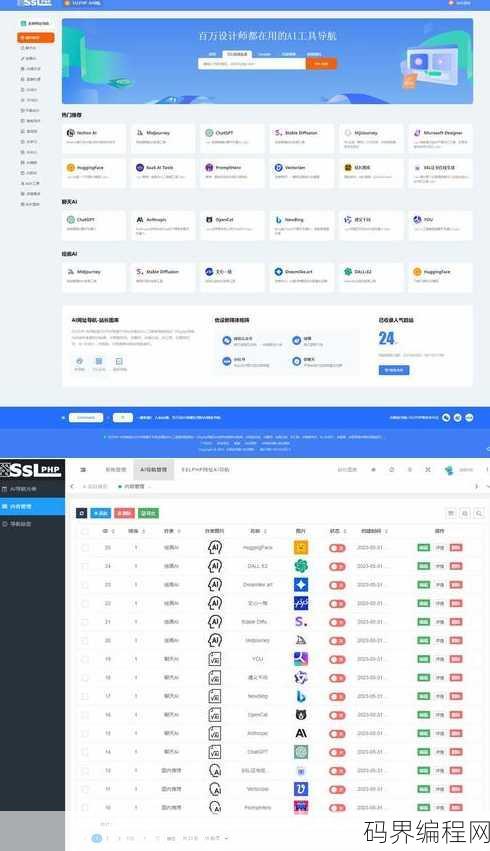Click the green button above the table
Image resolution: width=490 pixels, height=851 pixels.
tap(149, 513)
